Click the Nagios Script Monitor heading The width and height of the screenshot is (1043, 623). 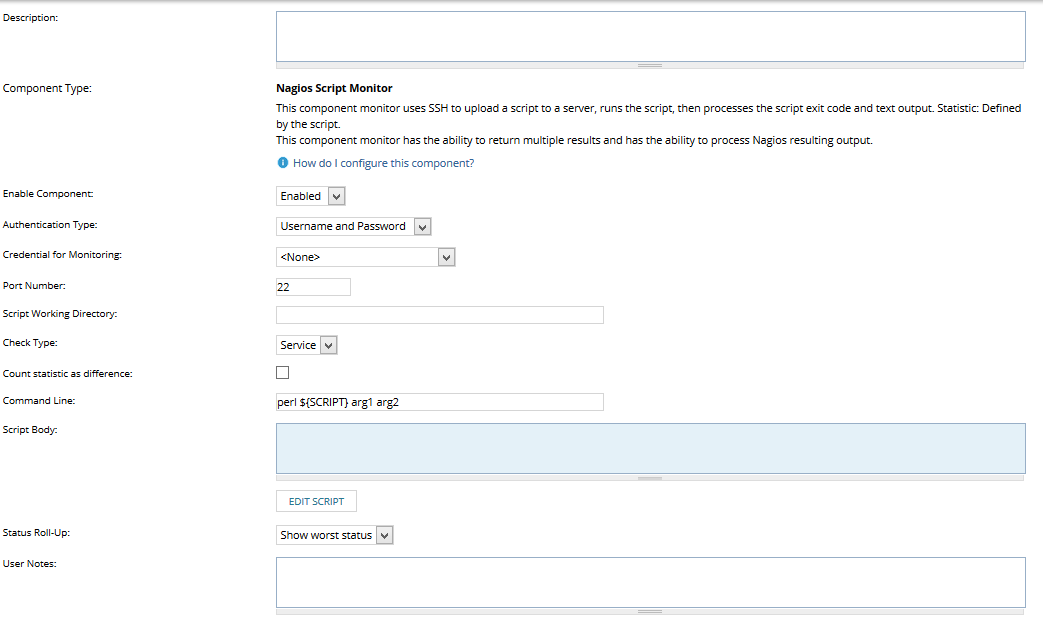click(334, 88)
